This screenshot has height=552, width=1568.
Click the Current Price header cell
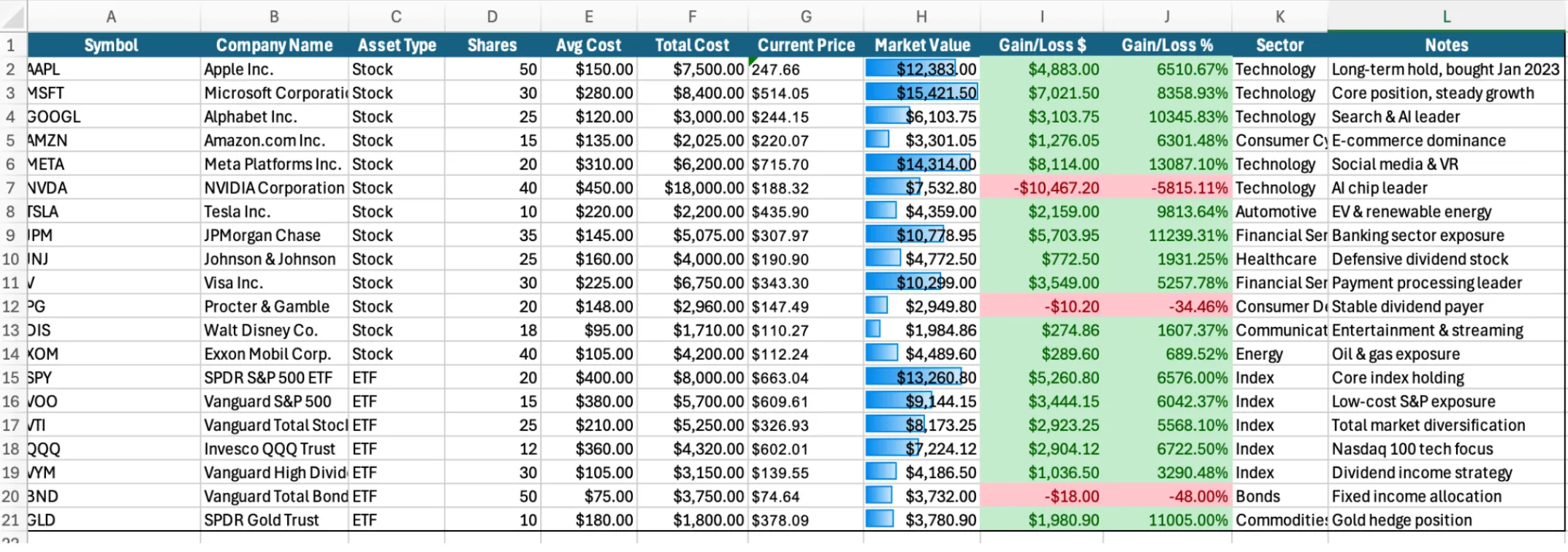[806, 45]
